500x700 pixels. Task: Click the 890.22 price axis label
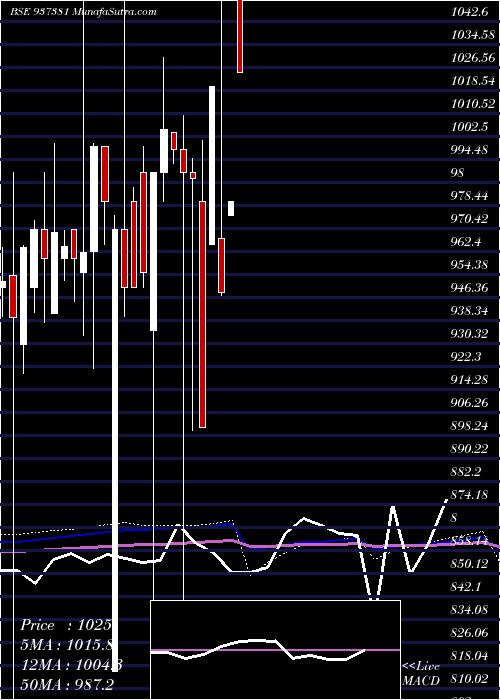pos(469,448)
